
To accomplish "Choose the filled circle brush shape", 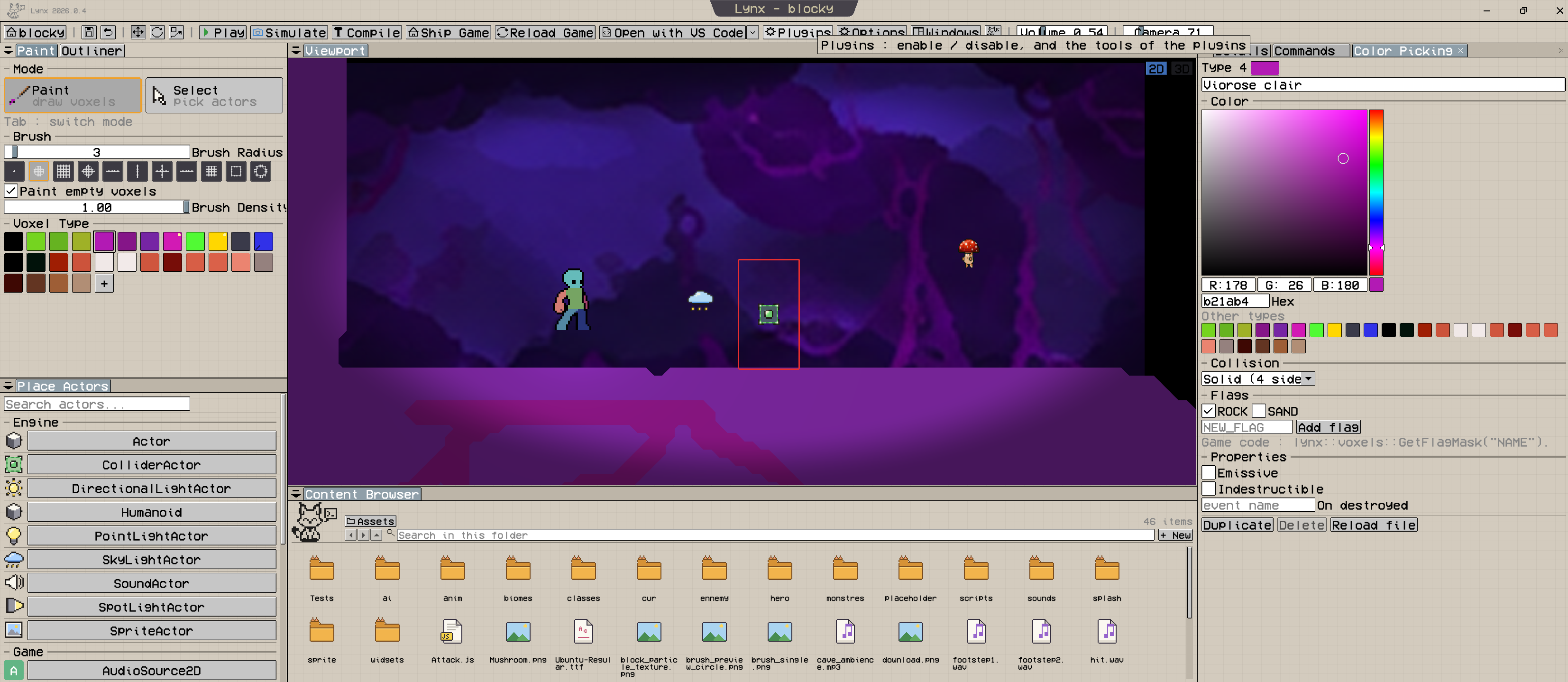I will pyautogui.click(x=39, y=172).
